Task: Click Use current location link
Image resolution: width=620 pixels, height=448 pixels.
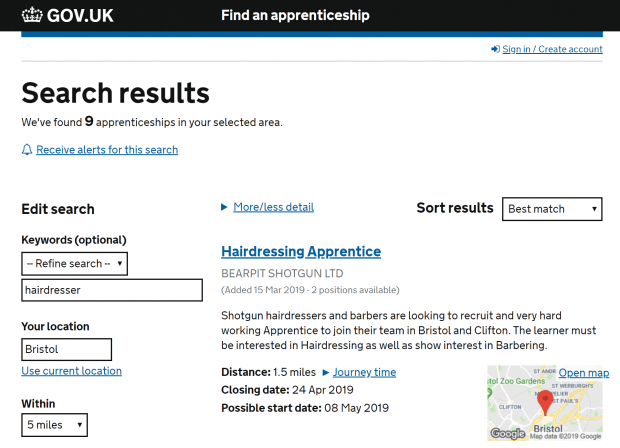Action: coord(71,371)
